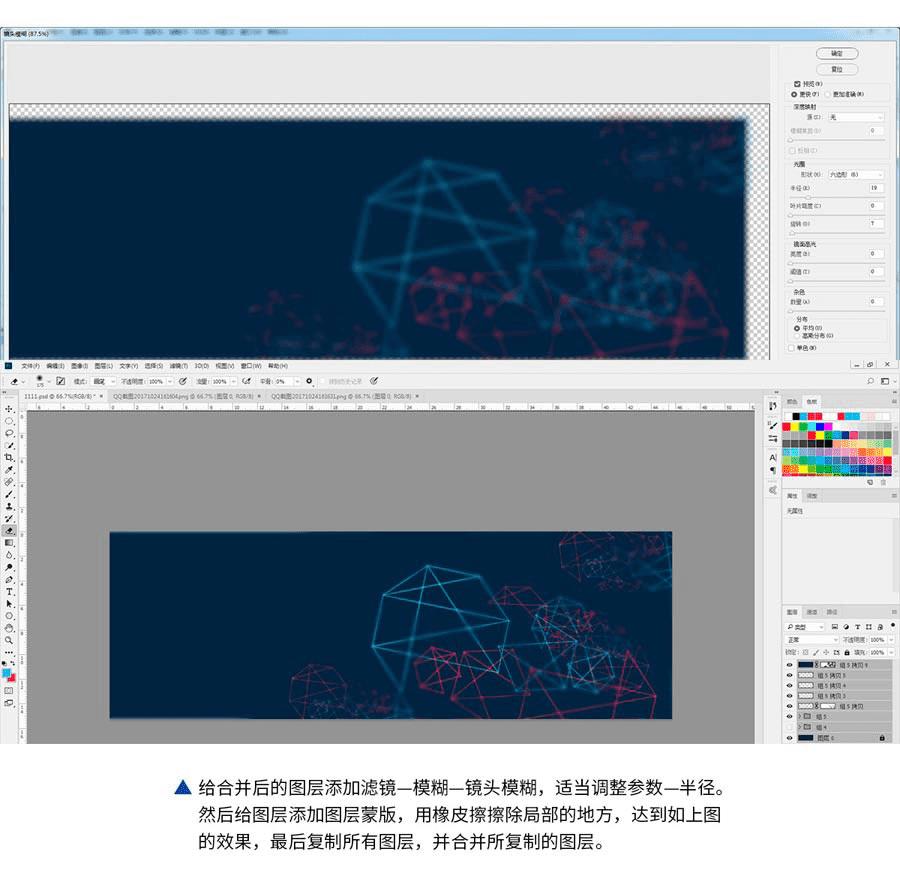The image size is (900, 881).
Task: Select the Zoom magnifier tool
Action: [x=9, y=640]
